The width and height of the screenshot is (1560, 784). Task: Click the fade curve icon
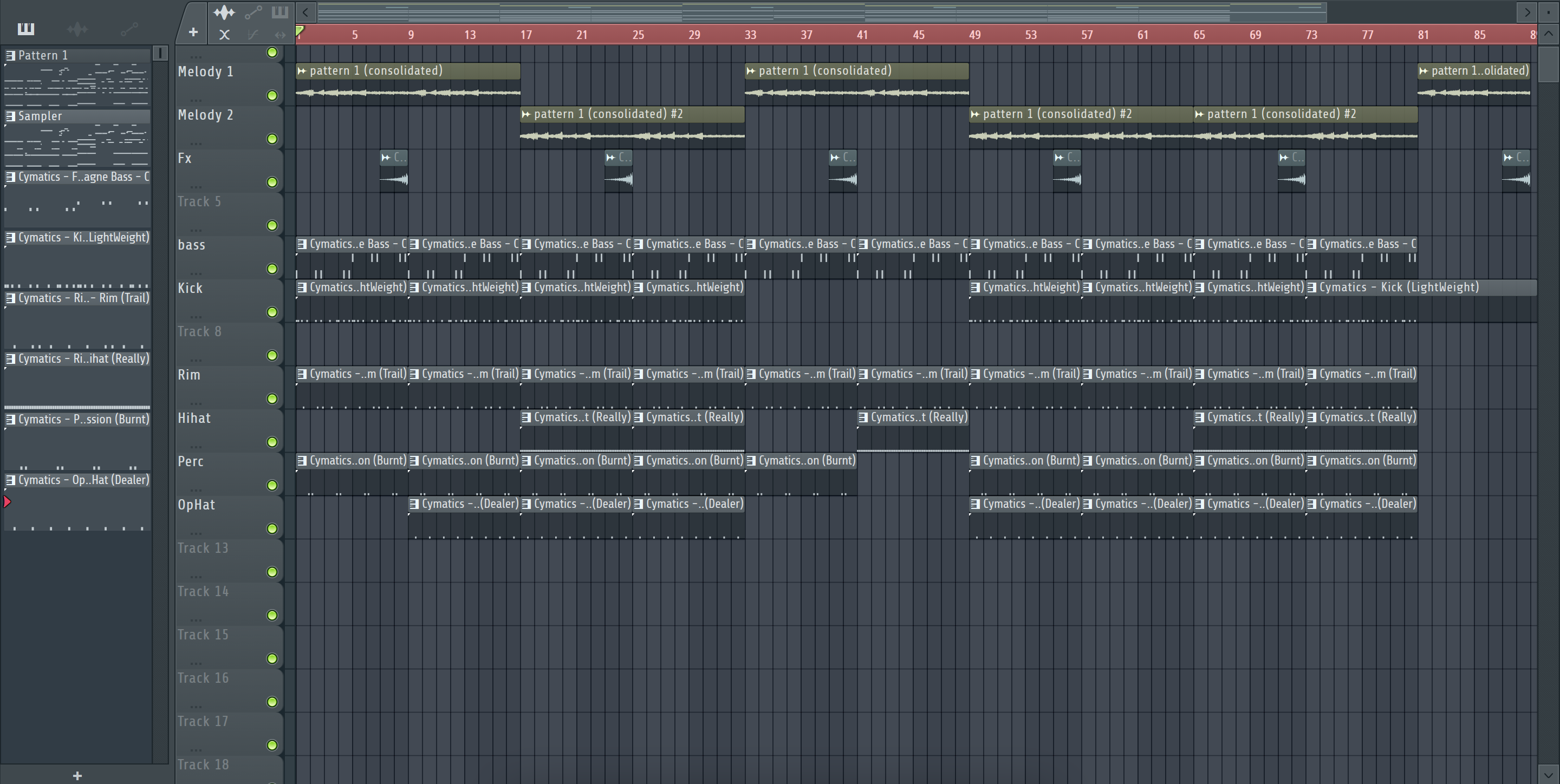point(253,35)
